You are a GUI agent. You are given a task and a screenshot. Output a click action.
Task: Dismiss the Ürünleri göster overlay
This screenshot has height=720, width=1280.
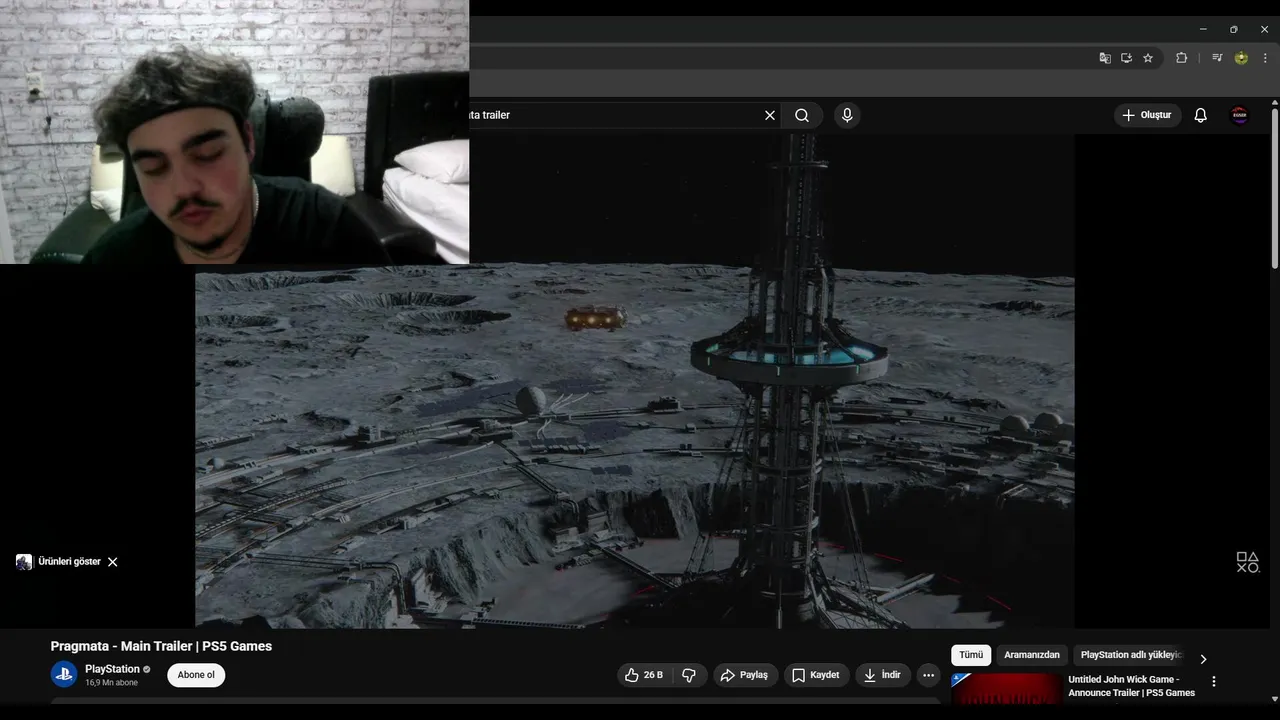(113, 562)
